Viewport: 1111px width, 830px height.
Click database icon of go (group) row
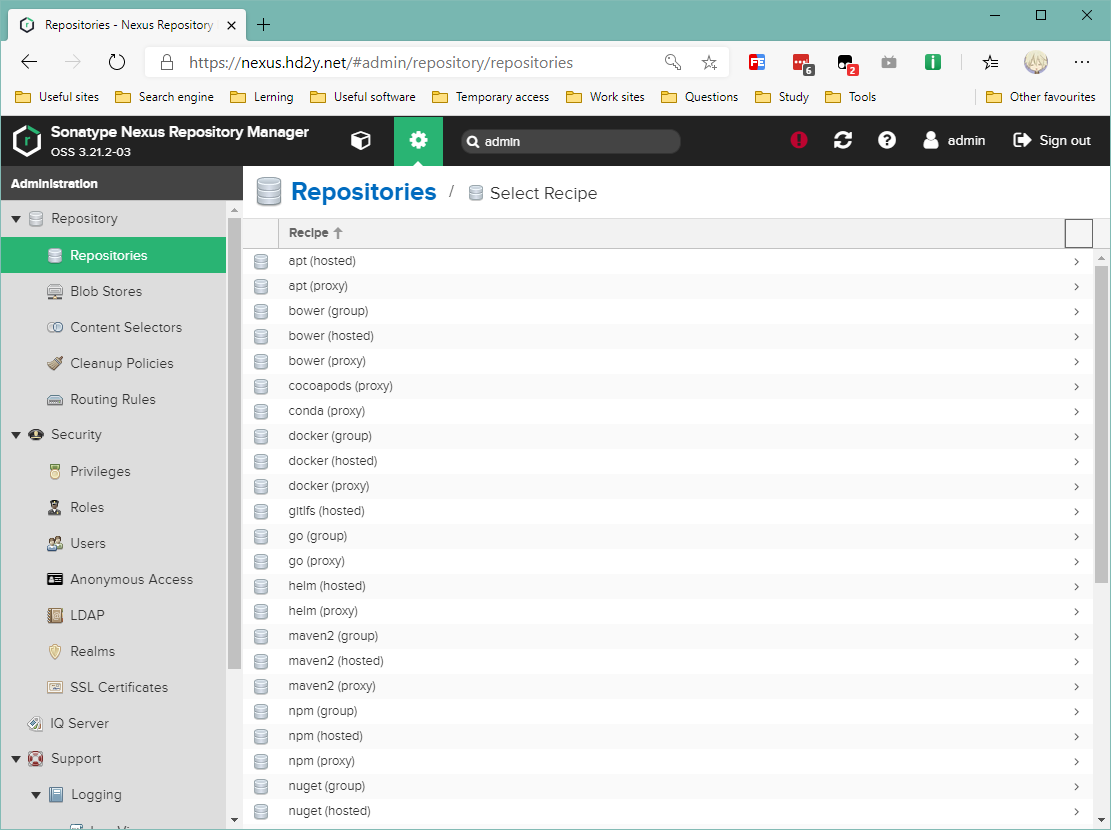coord(261,537)
